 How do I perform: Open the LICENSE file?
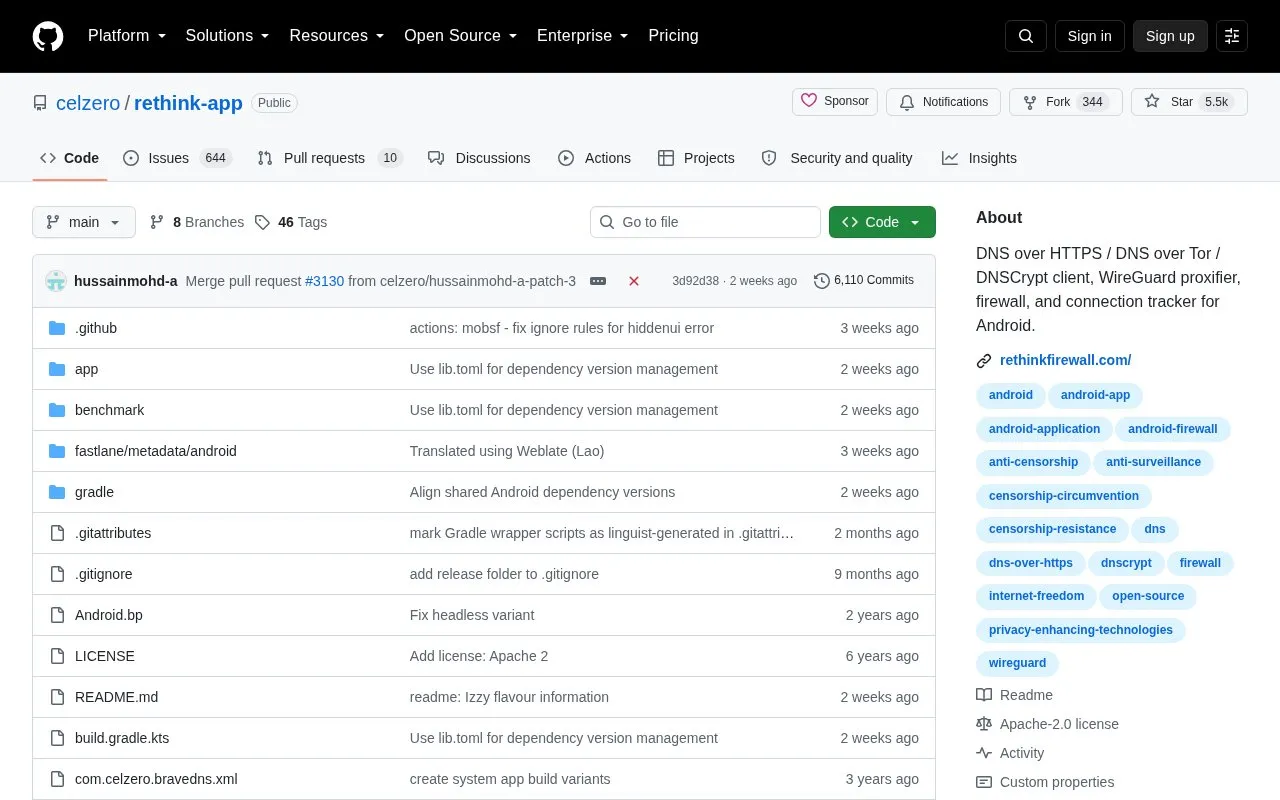click(105, 656)
